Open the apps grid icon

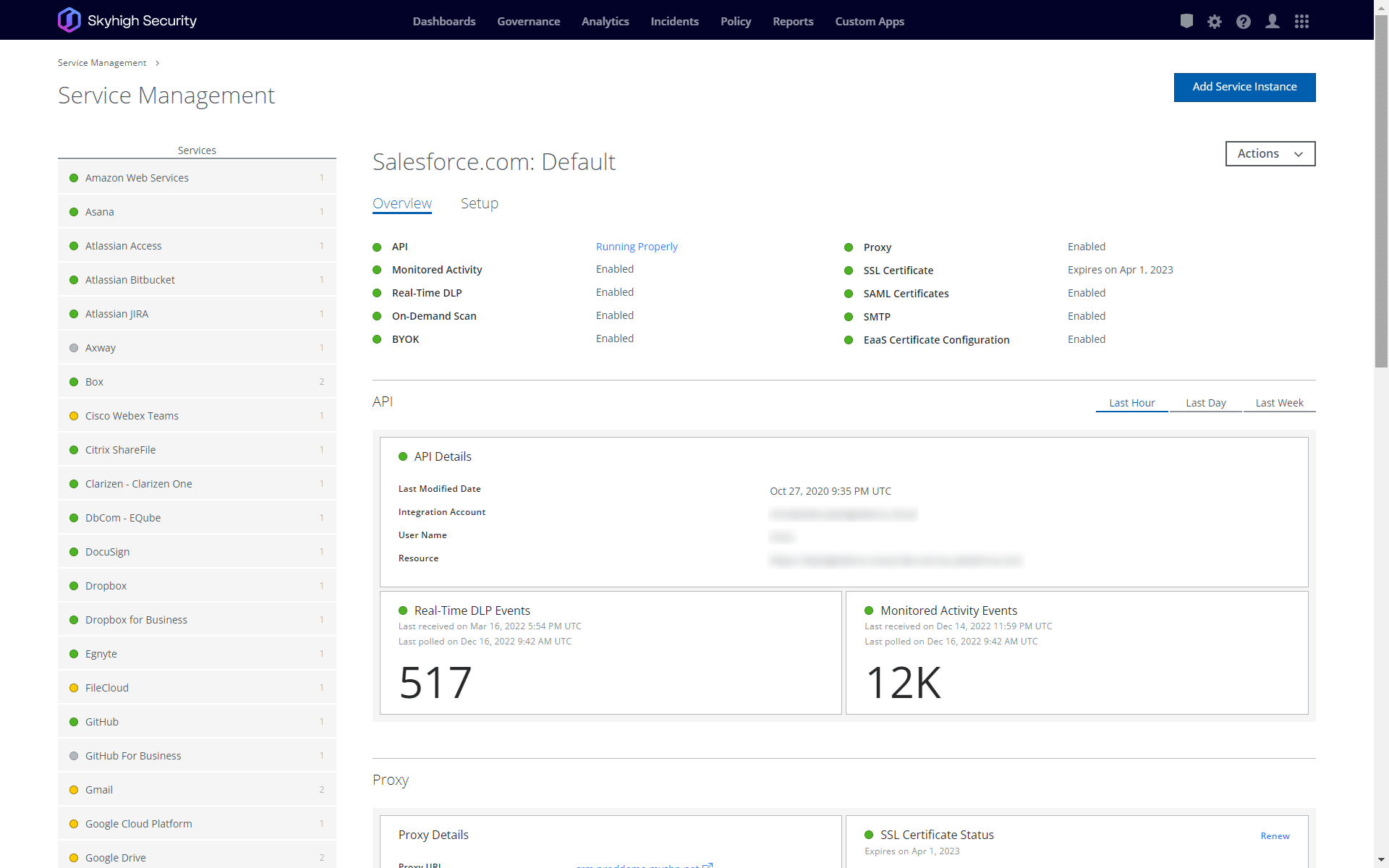click(x=1301, y=22)
